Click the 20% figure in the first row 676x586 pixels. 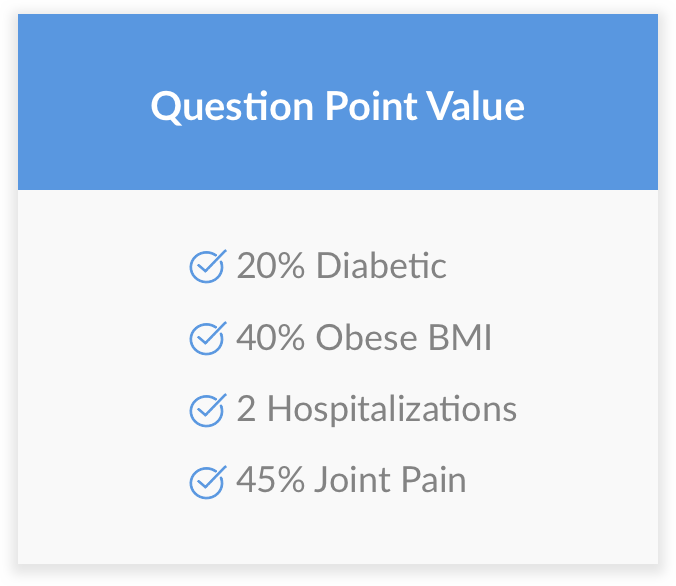(271, 266)
